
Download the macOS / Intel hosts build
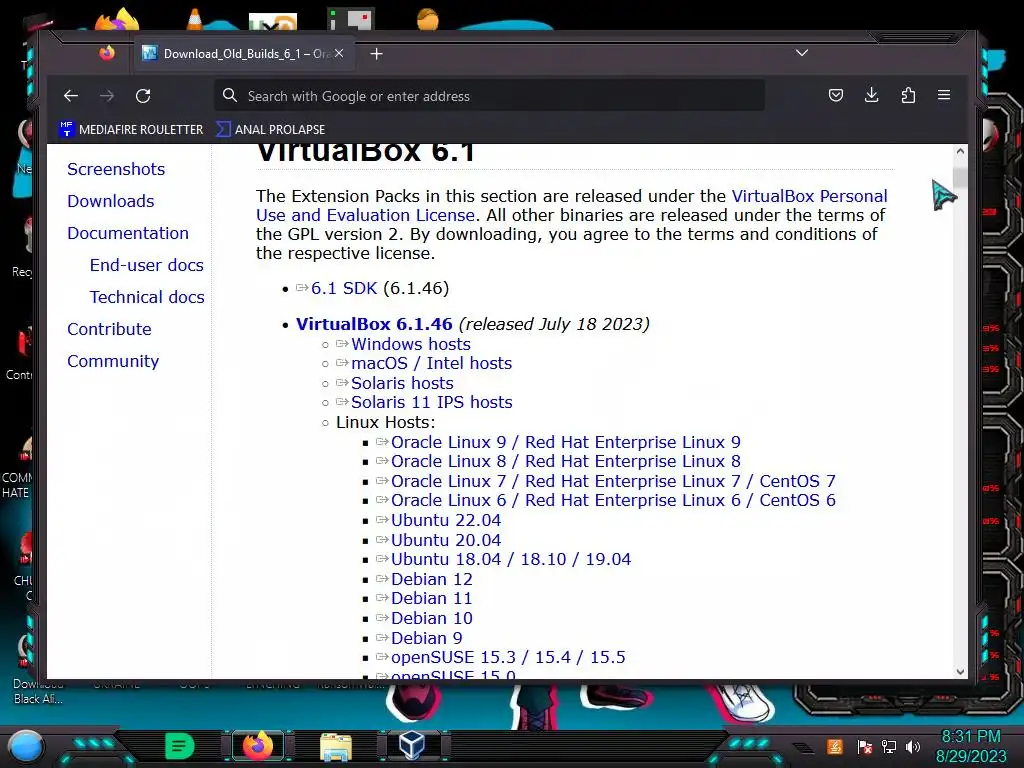432,363
